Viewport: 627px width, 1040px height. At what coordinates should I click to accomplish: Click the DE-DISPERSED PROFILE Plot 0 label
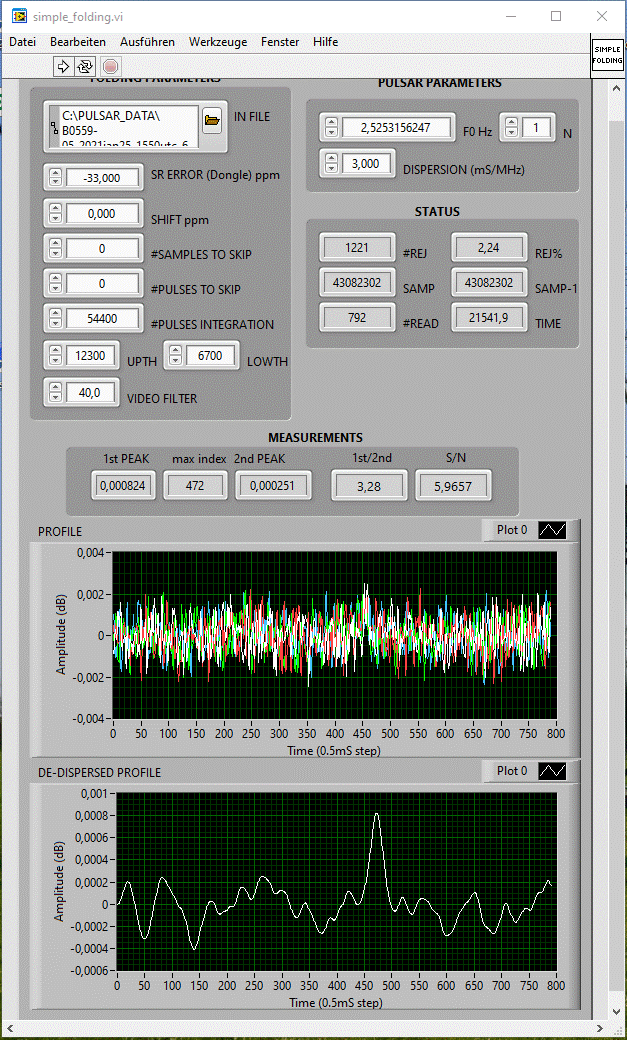[x=512, y=771]
